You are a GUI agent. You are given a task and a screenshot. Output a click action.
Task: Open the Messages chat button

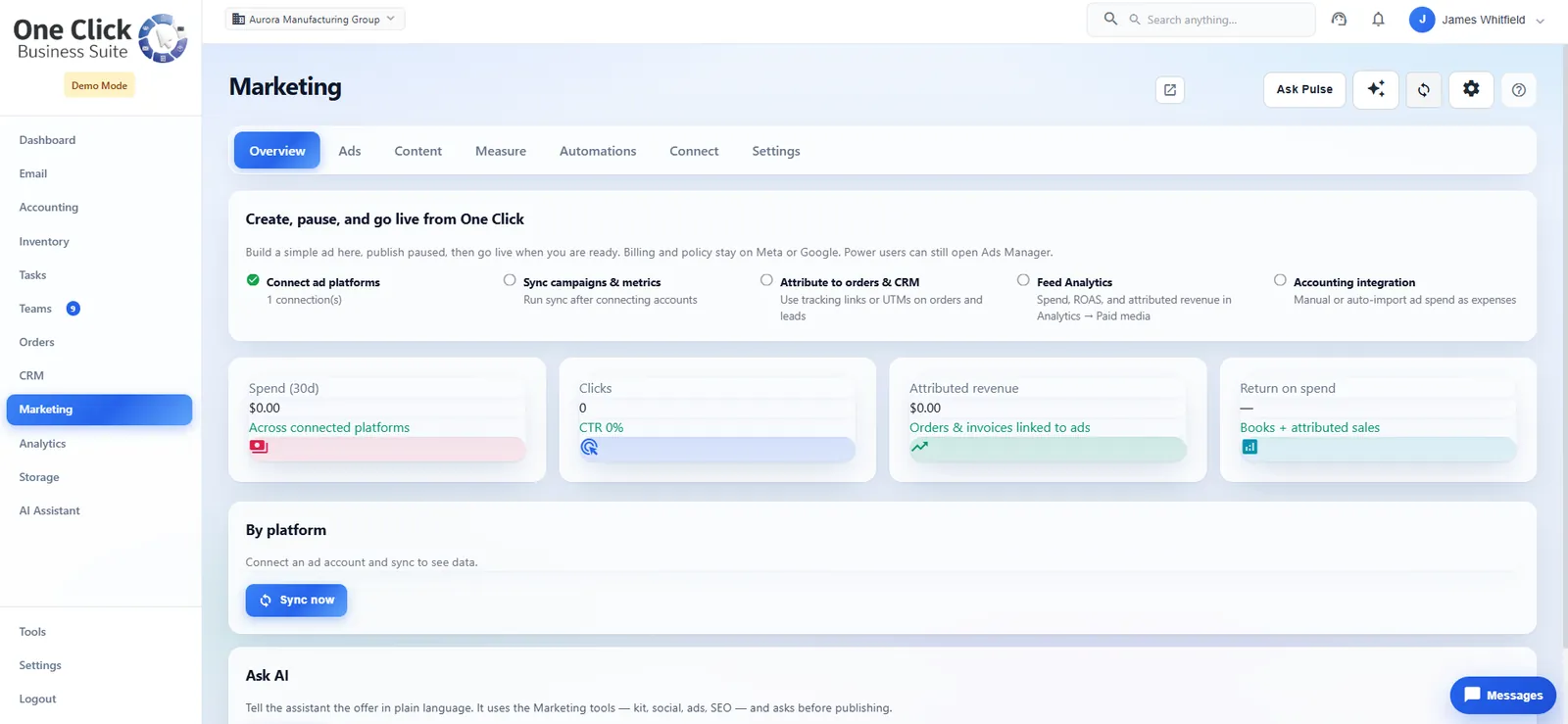tap(1503, 695)
